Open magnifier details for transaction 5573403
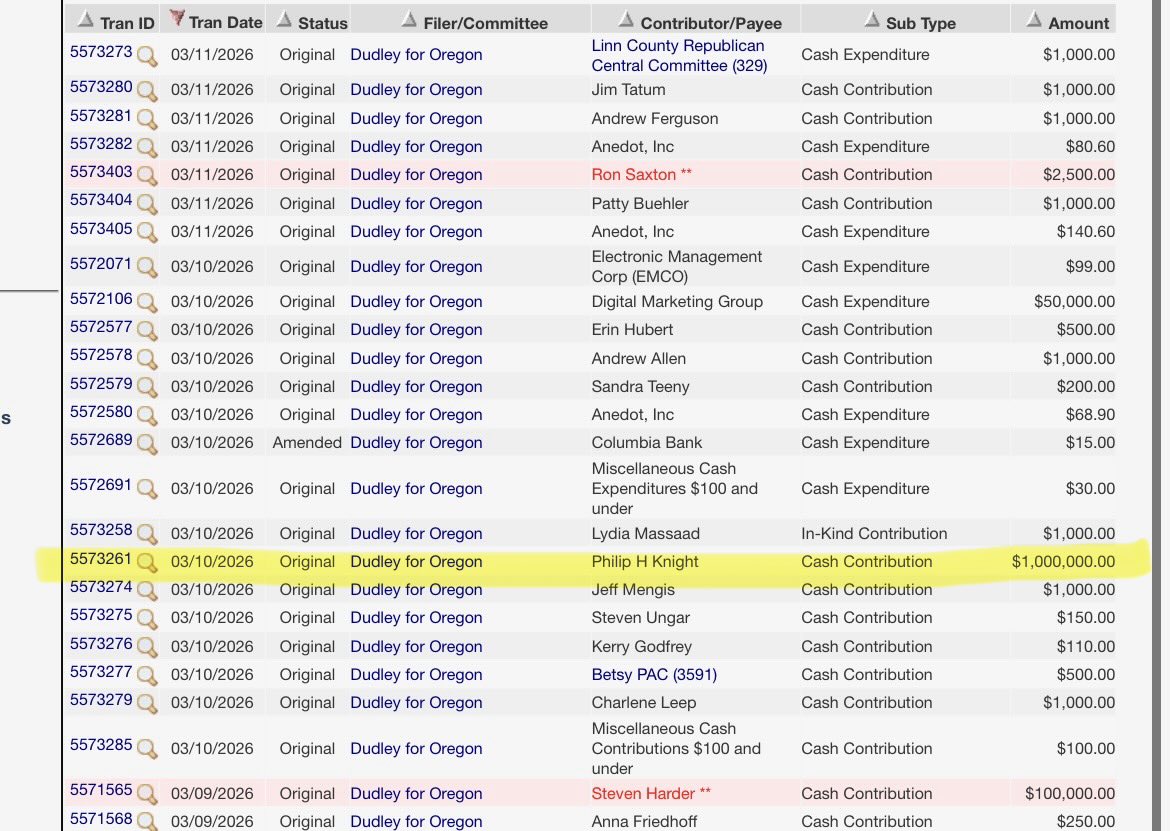1170x831 pixels. (147, 176)
